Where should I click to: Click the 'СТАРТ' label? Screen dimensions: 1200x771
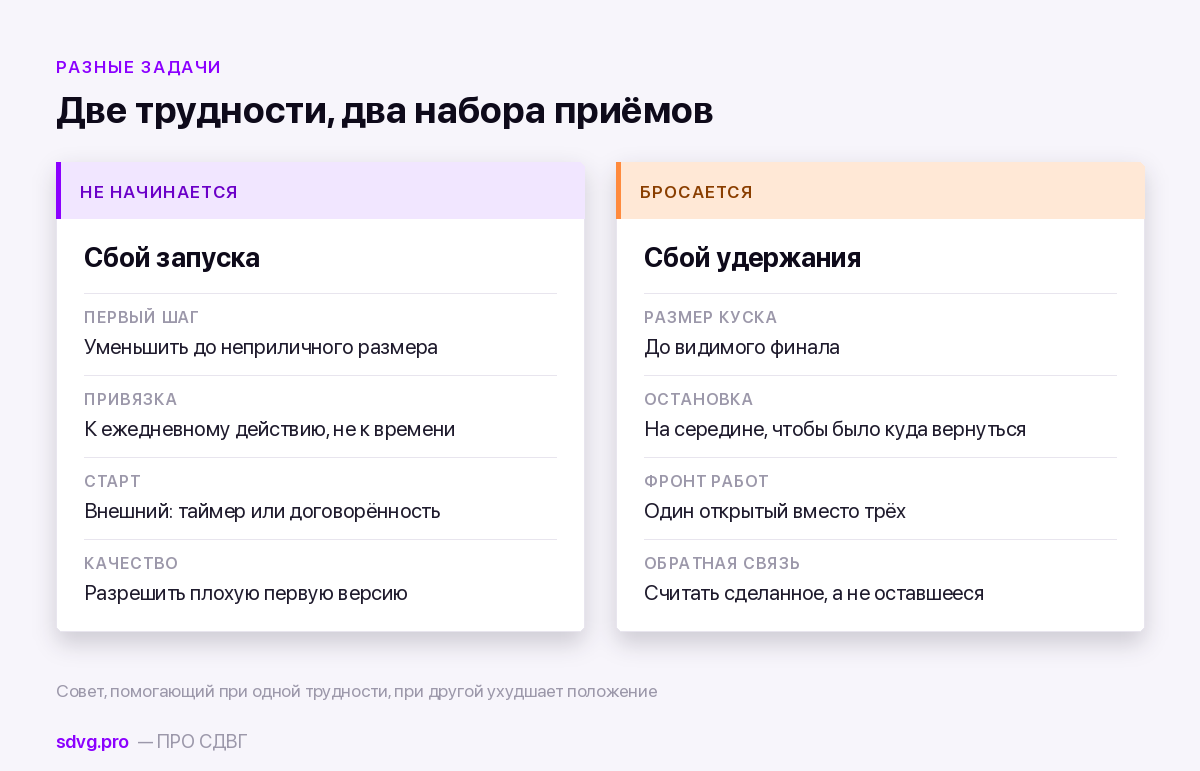[113, 482]
